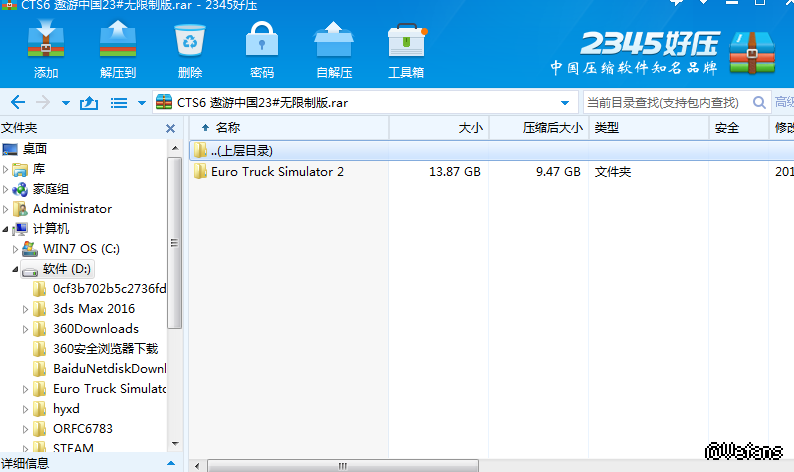Viewport: 794px width, 472px height.
Task: Select the 计算机 computer icon
Action: click(x=20, y=229)
